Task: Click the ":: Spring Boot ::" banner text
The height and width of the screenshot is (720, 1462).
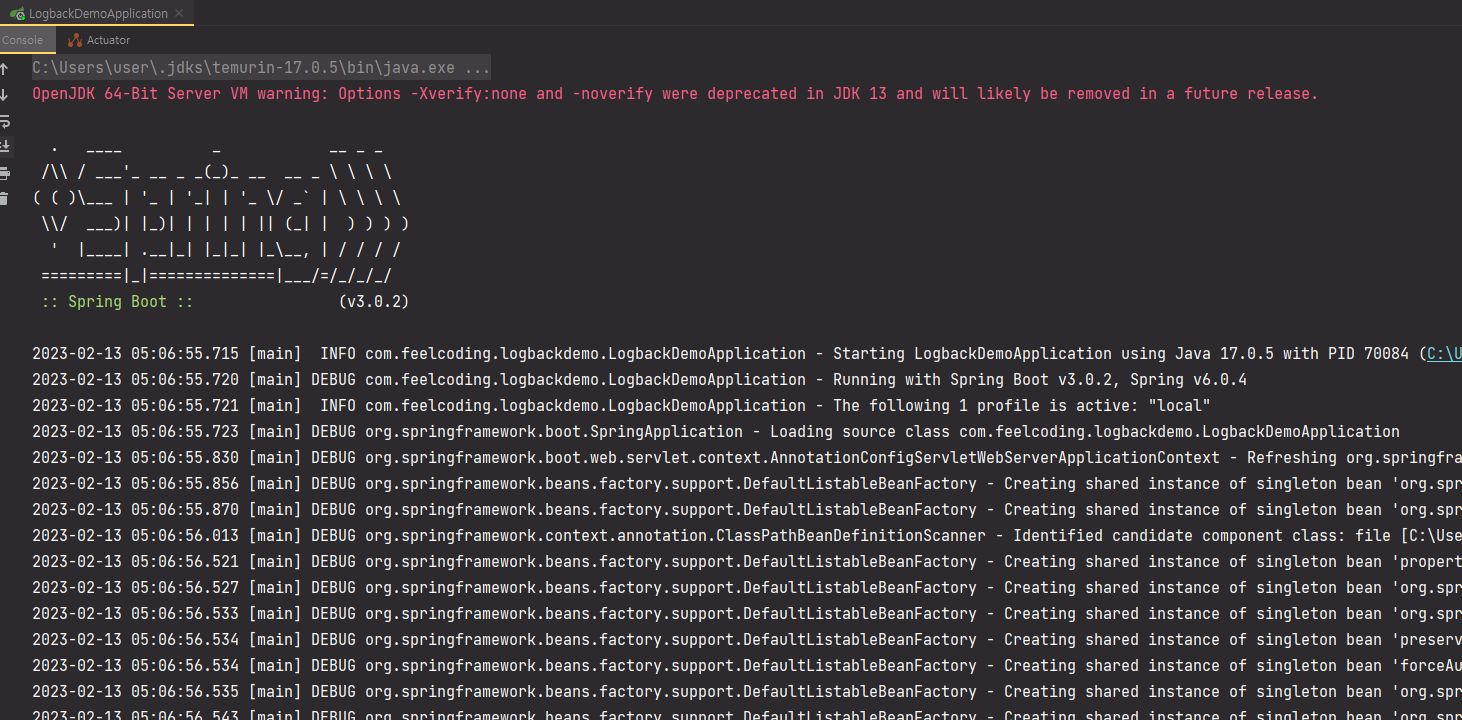Action: (118, 301)
